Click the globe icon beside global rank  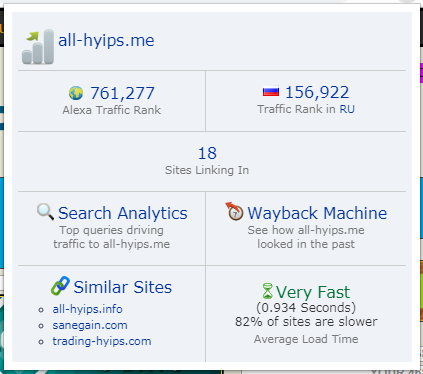pyautogui.click(x=76, y=93)
